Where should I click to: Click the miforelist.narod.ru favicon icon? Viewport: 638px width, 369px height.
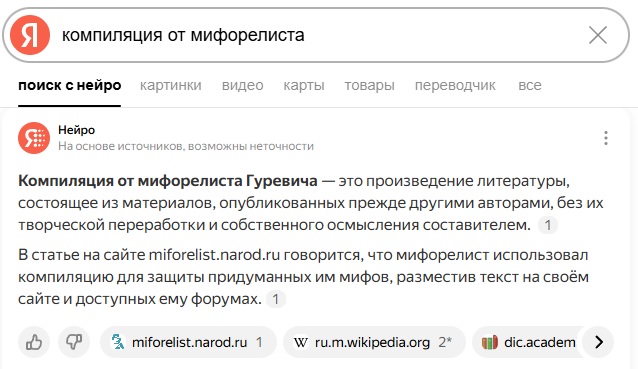click(118, 342)
